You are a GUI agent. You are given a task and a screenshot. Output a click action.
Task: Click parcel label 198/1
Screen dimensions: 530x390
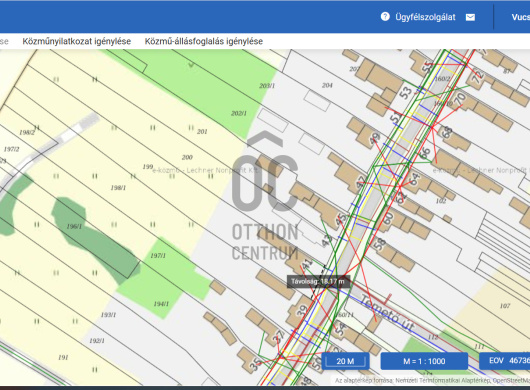click(x=118, y=188)
